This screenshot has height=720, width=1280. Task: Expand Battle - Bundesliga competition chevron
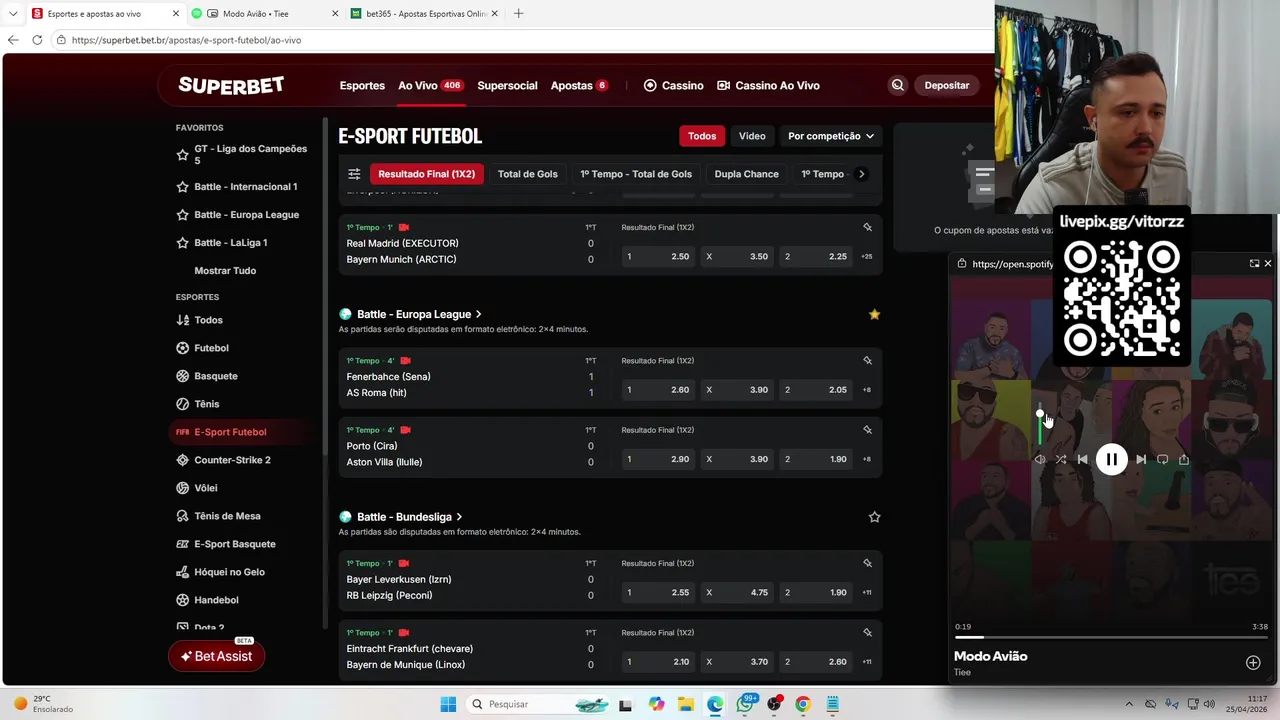coord(459,517)
